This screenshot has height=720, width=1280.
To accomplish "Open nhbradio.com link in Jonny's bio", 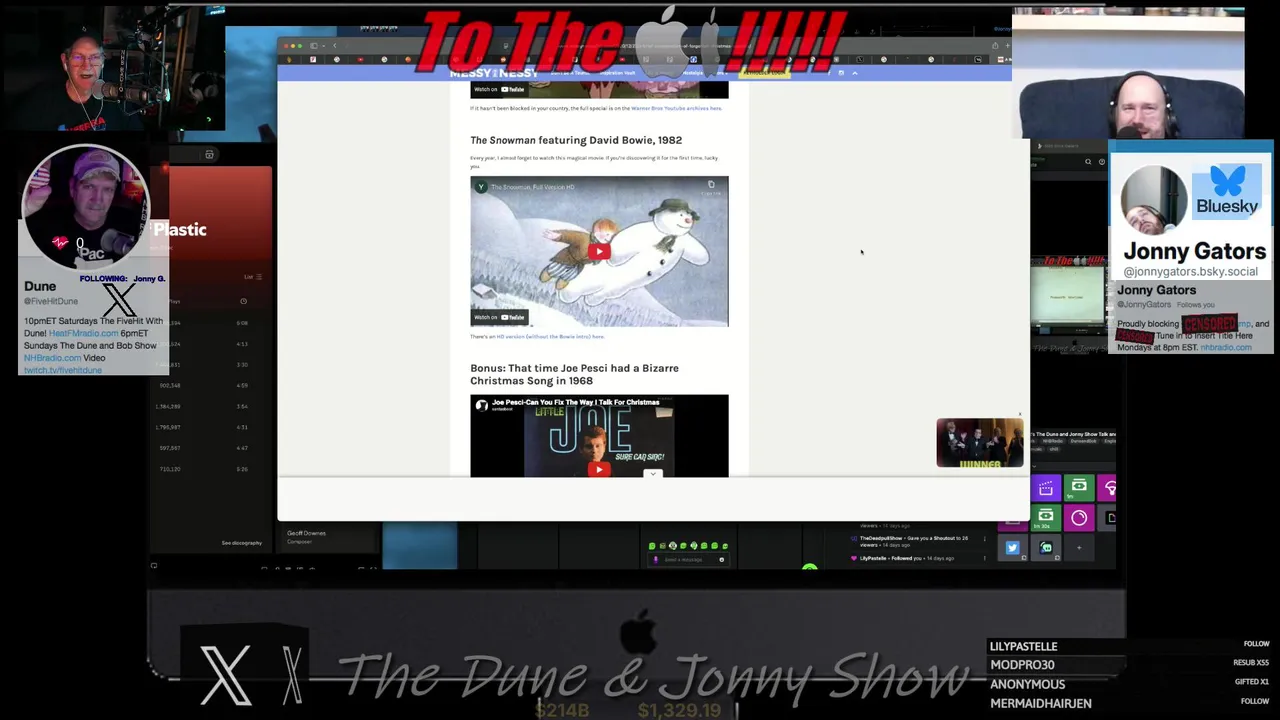I will (1226, 347).
